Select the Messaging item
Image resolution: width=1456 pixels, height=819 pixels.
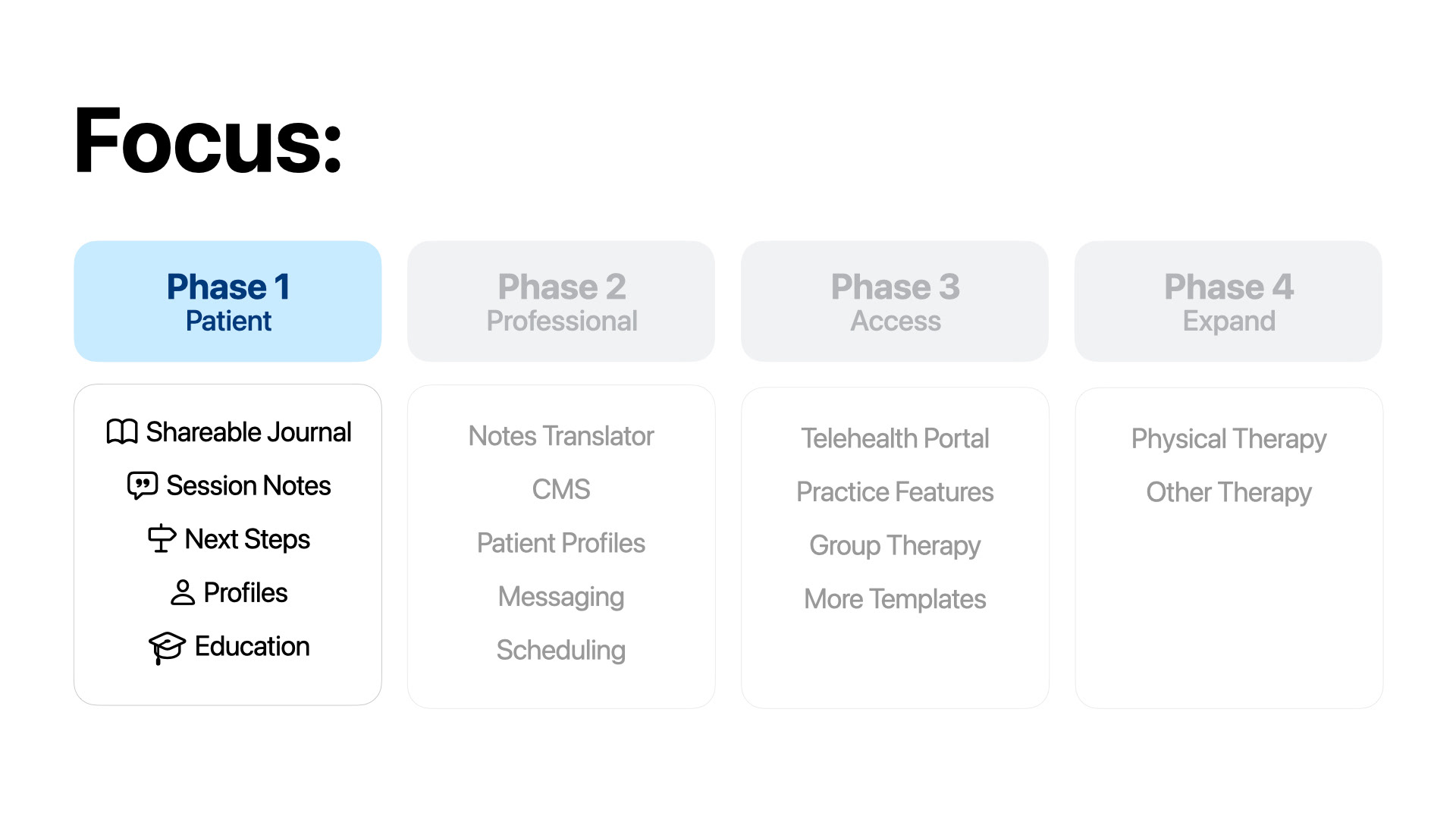point(561,597)
